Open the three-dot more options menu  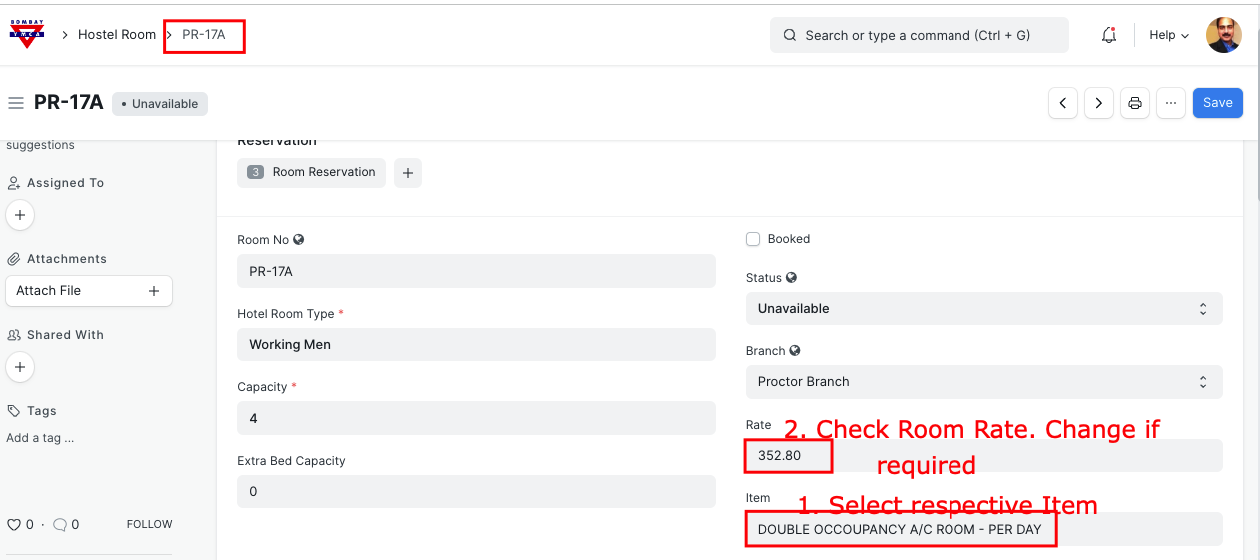click(1171, 103)
